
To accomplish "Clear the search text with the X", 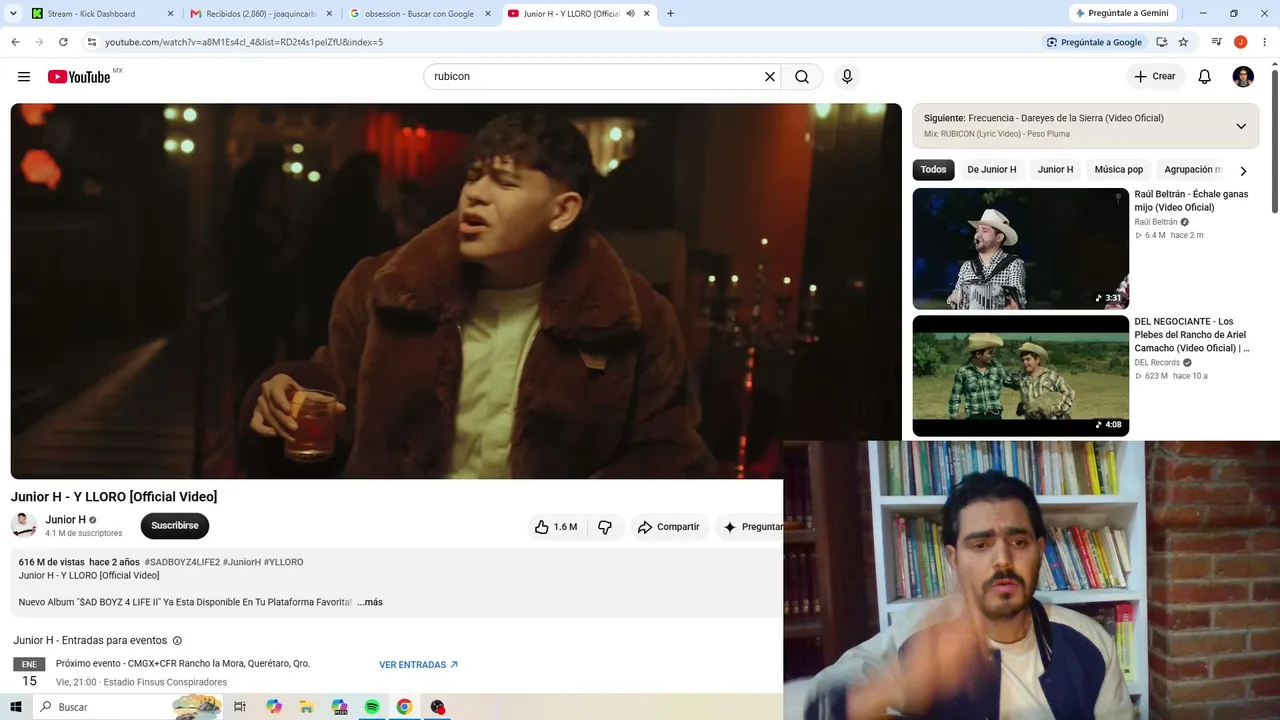I will tap(770, 77).
